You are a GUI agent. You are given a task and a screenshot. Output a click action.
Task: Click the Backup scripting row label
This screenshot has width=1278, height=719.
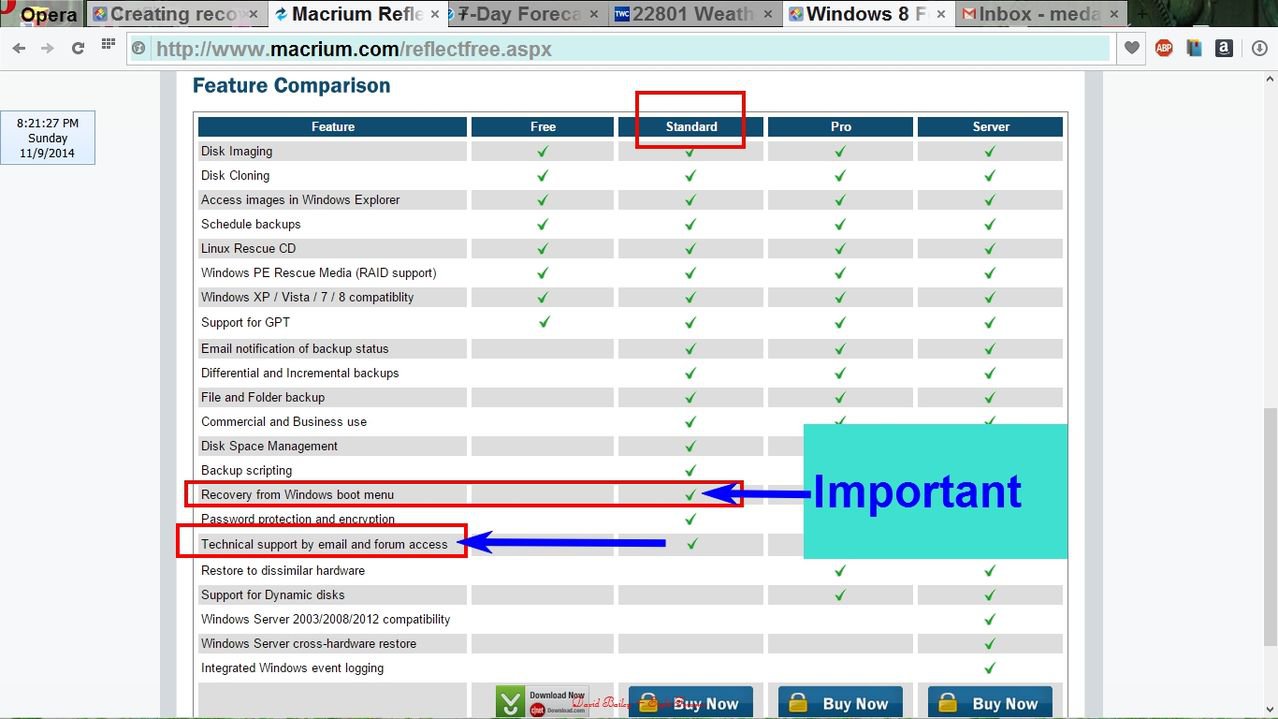tap(247, 470)
